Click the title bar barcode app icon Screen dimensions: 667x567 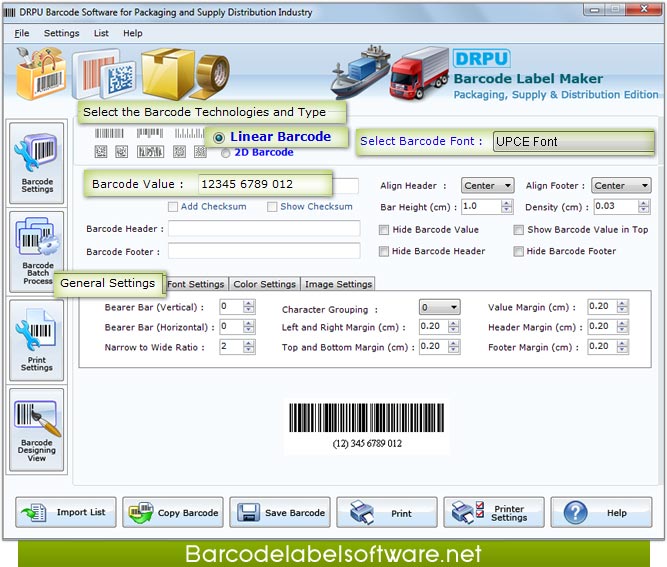click(9, 12)
